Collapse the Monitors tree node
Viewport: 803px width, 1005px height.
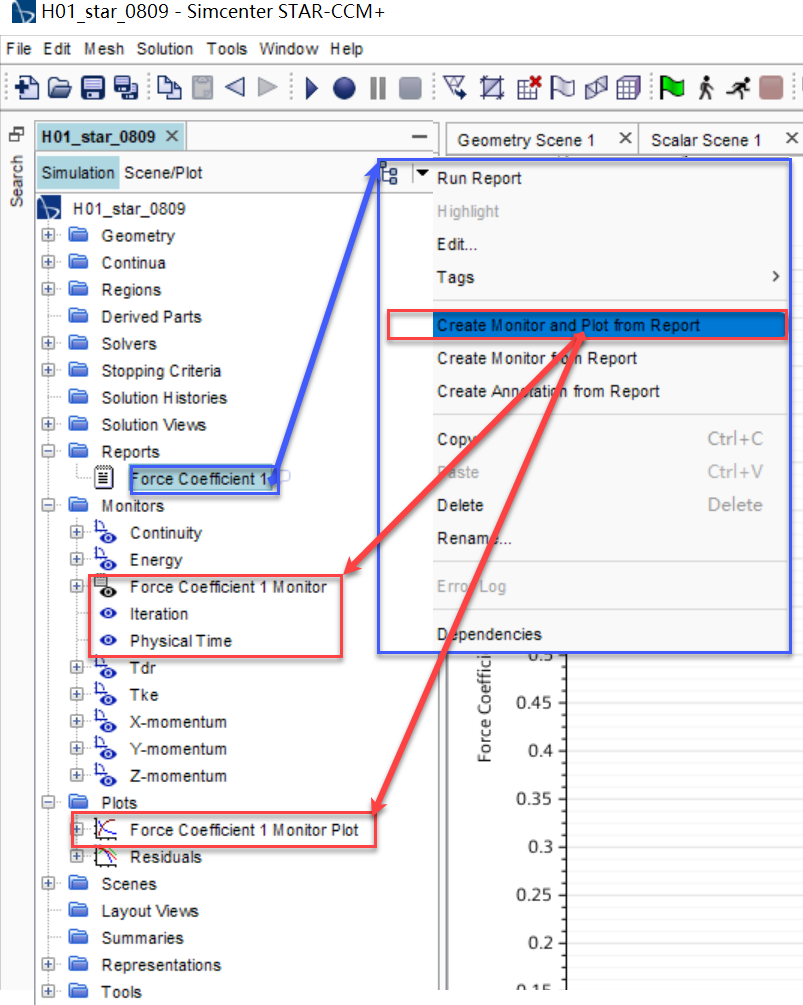[48, 505]
